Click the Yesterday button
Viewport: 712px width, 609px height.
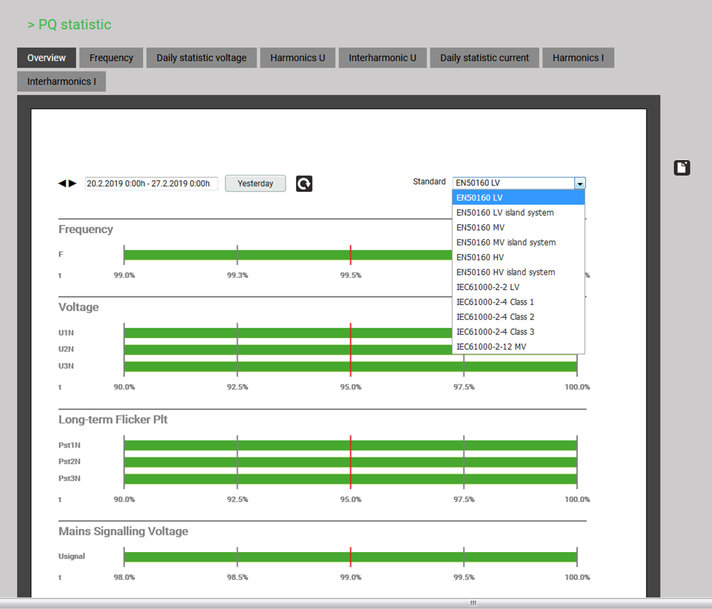255,183
